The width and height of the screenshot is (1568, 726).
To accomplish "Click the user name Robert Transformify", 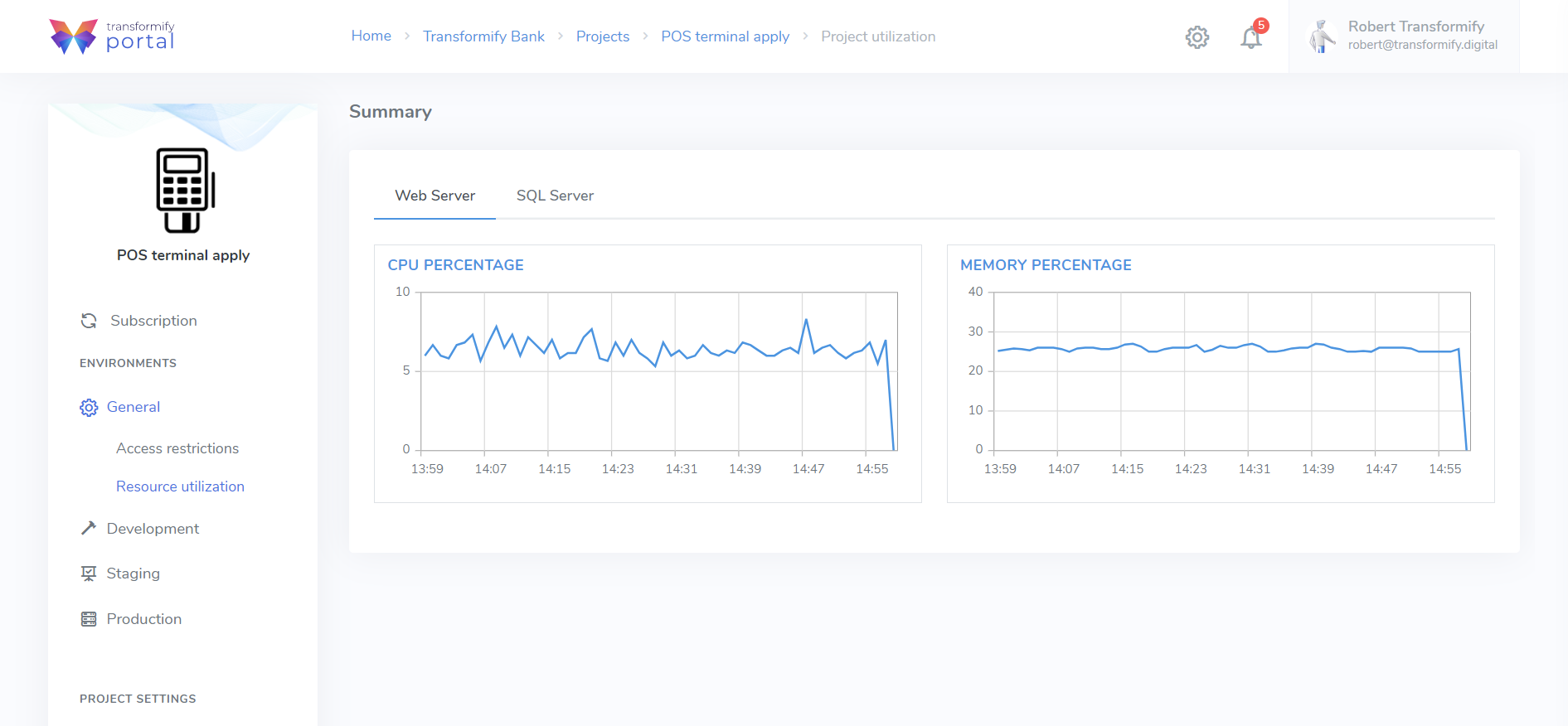I will pos(1416,27).
